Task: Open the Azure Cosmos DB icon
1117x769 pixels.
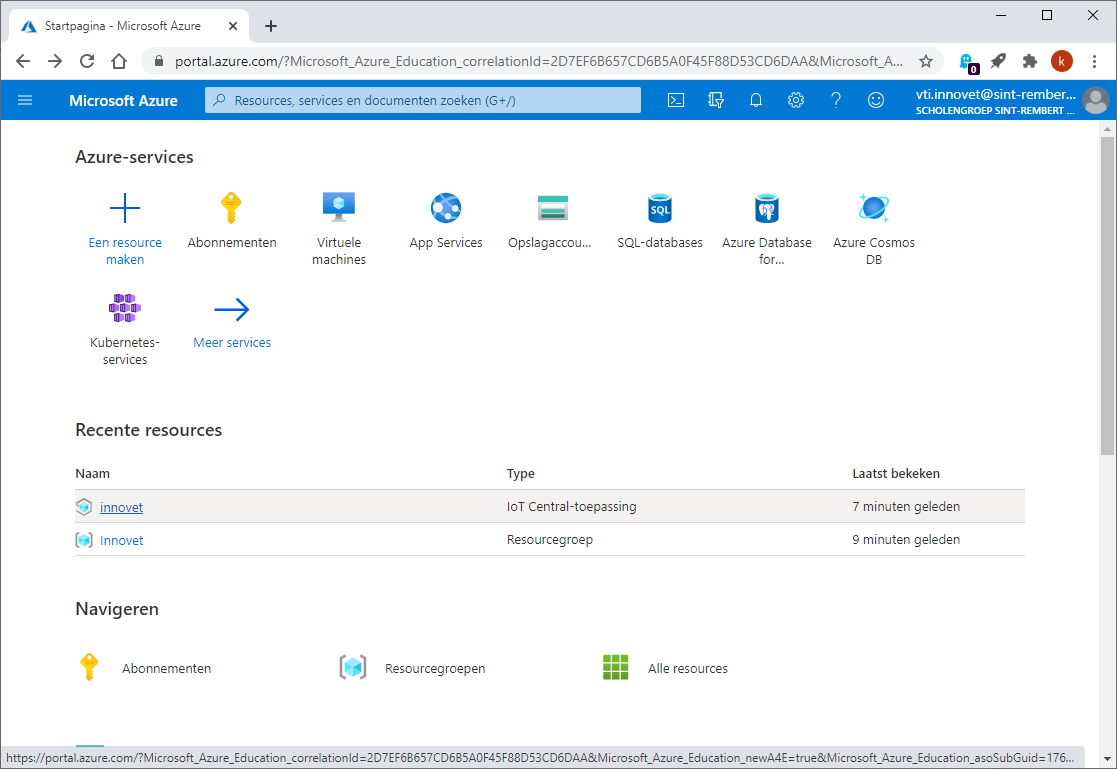Action: pyautogui.click(x=874, y=208)
